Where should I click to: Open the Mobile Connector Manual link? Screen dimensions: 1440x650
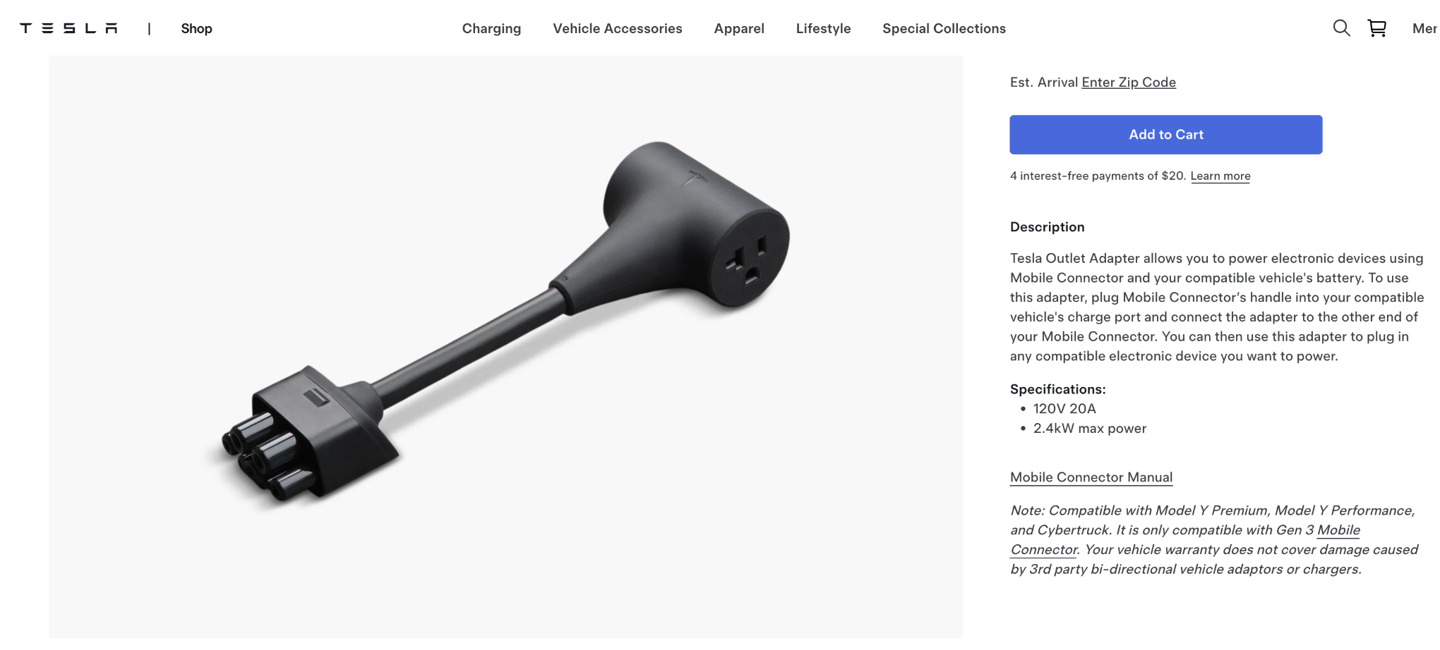[1091, 477]
